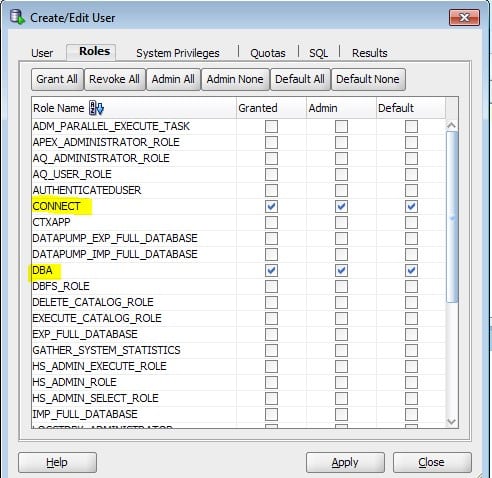Click the Admin All button
This screenshot has width=492, height=478.
coord(173,79)
